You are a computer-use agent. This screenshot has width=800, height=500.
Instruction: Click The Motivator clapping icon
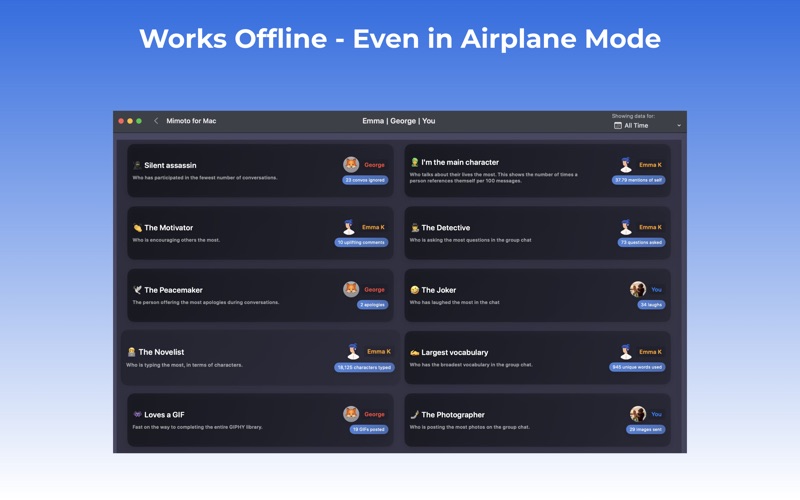pyautogui.click(x=137, y=228)
